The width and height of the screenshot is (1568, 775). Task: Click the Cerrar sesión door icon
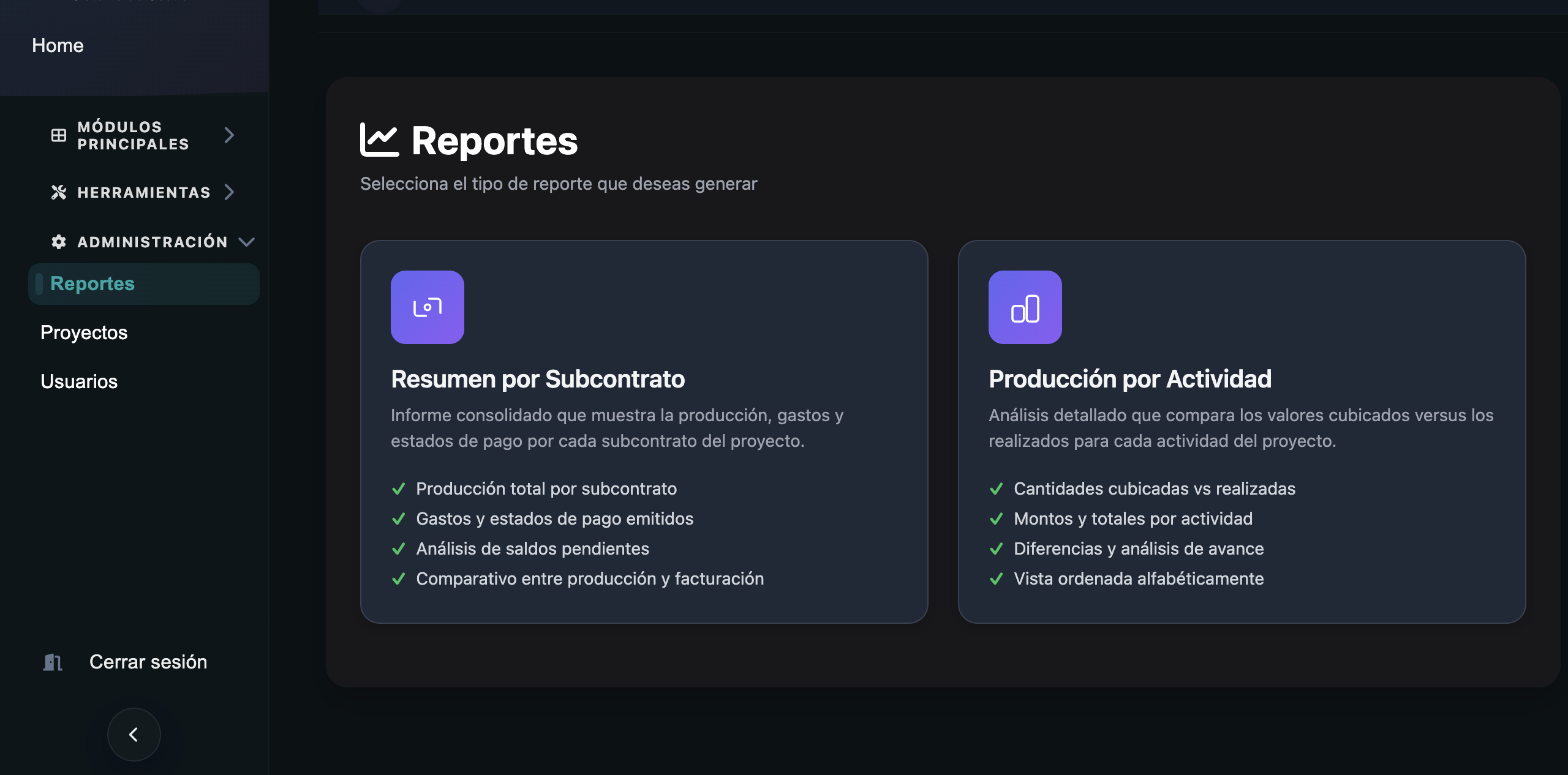(x=51, y=662)
